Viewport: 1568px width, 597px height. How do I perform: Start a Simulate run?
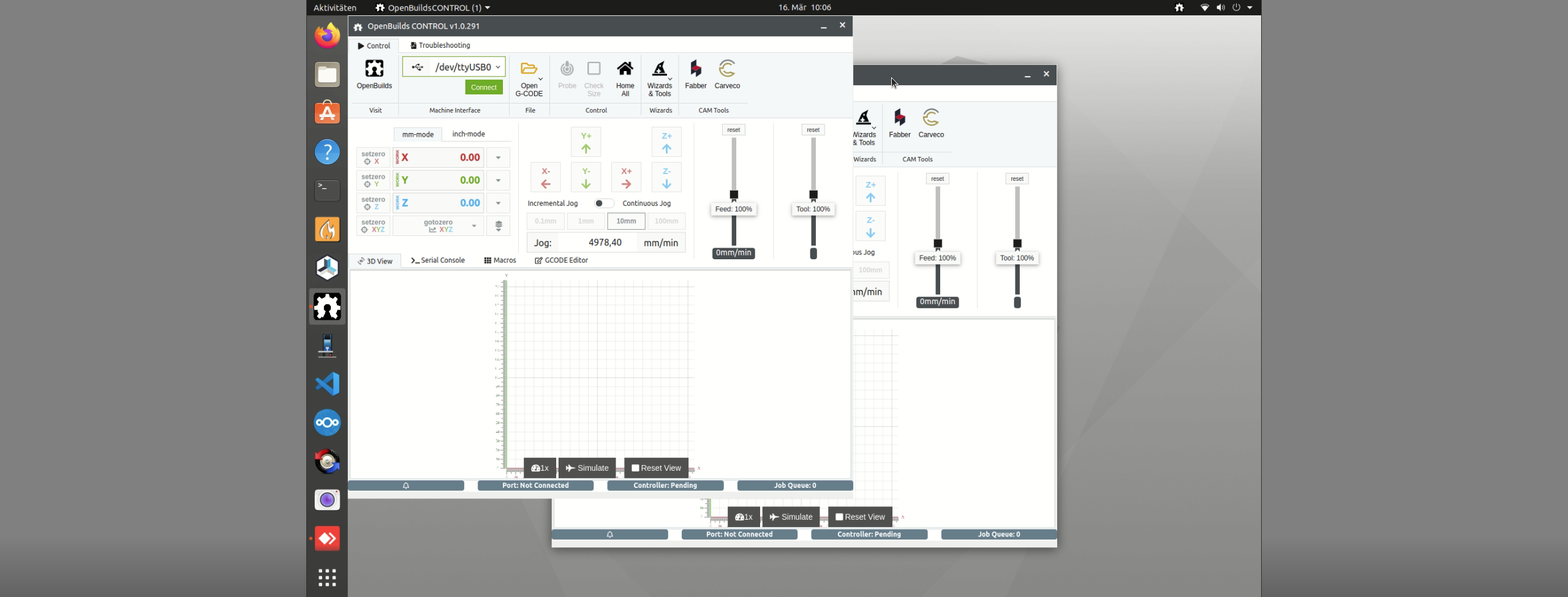(587, 468)
